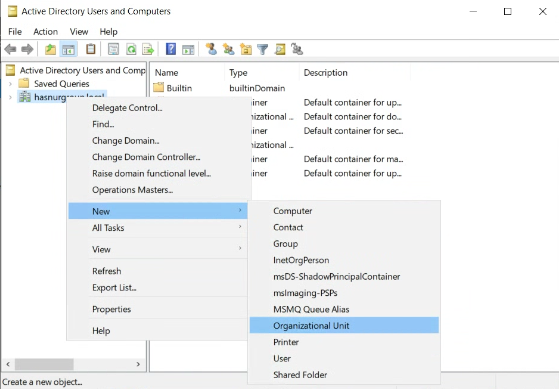
Task: Click the Create New Organizational Unit icon
Action: tap(246, 49)
